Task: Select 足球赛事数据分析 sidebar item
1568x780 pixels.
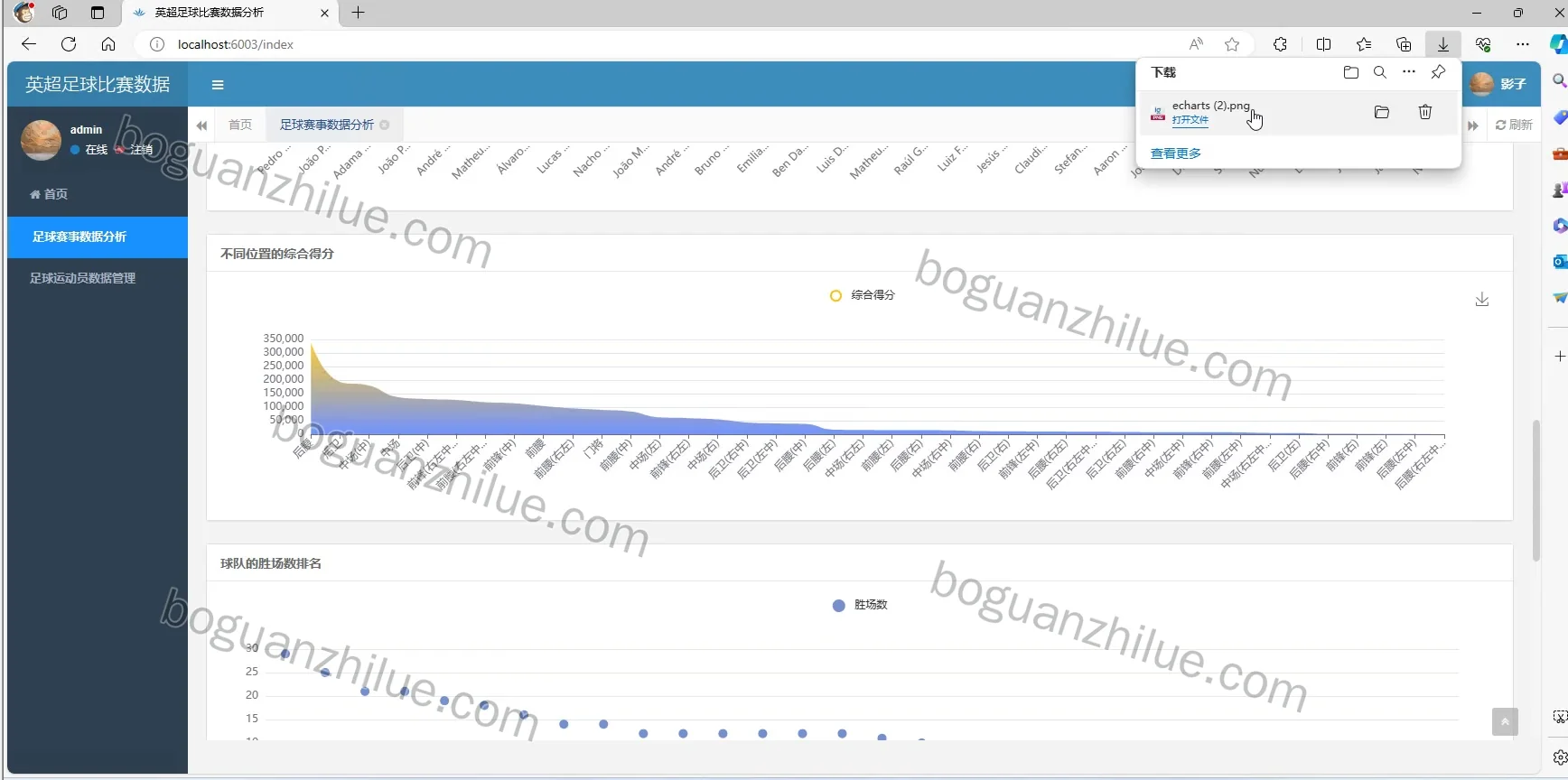Action: [98, 237]
